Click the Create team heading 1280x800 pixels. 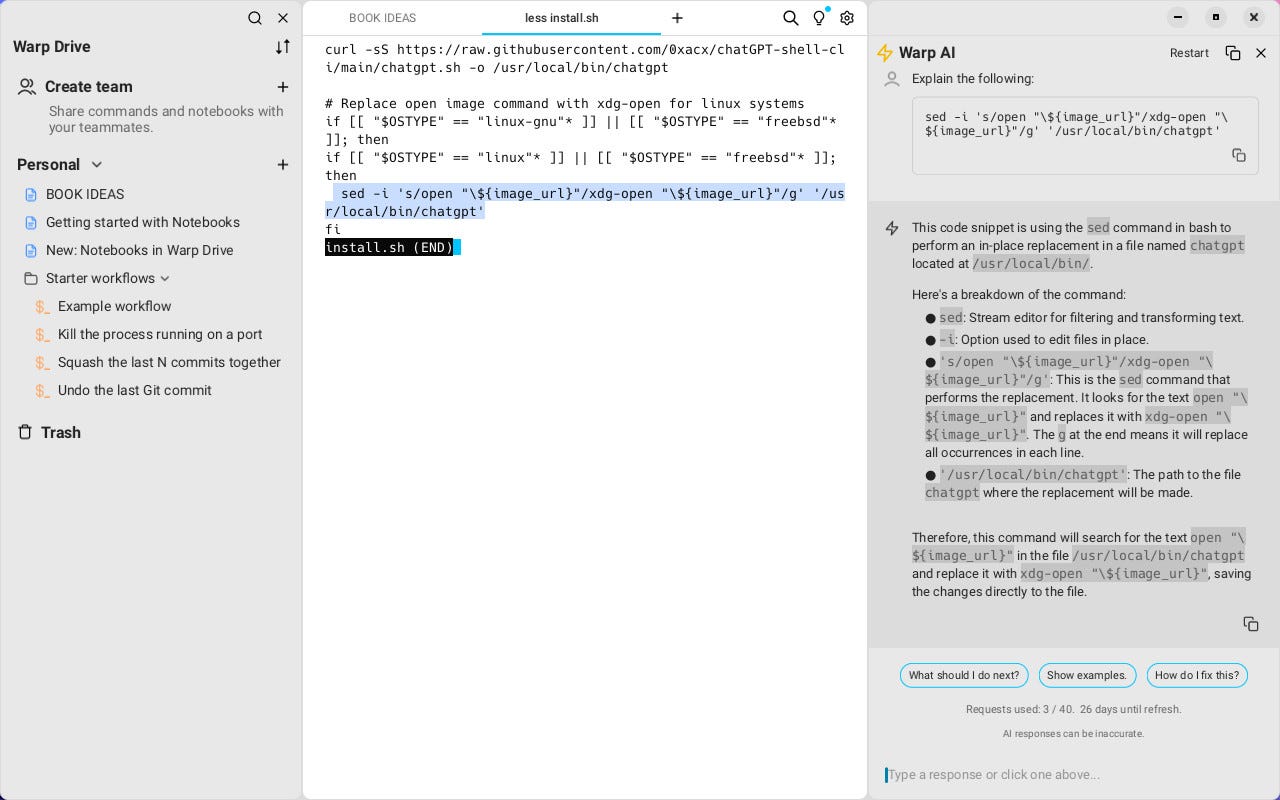pyautogui.click(x=88, y=87)
